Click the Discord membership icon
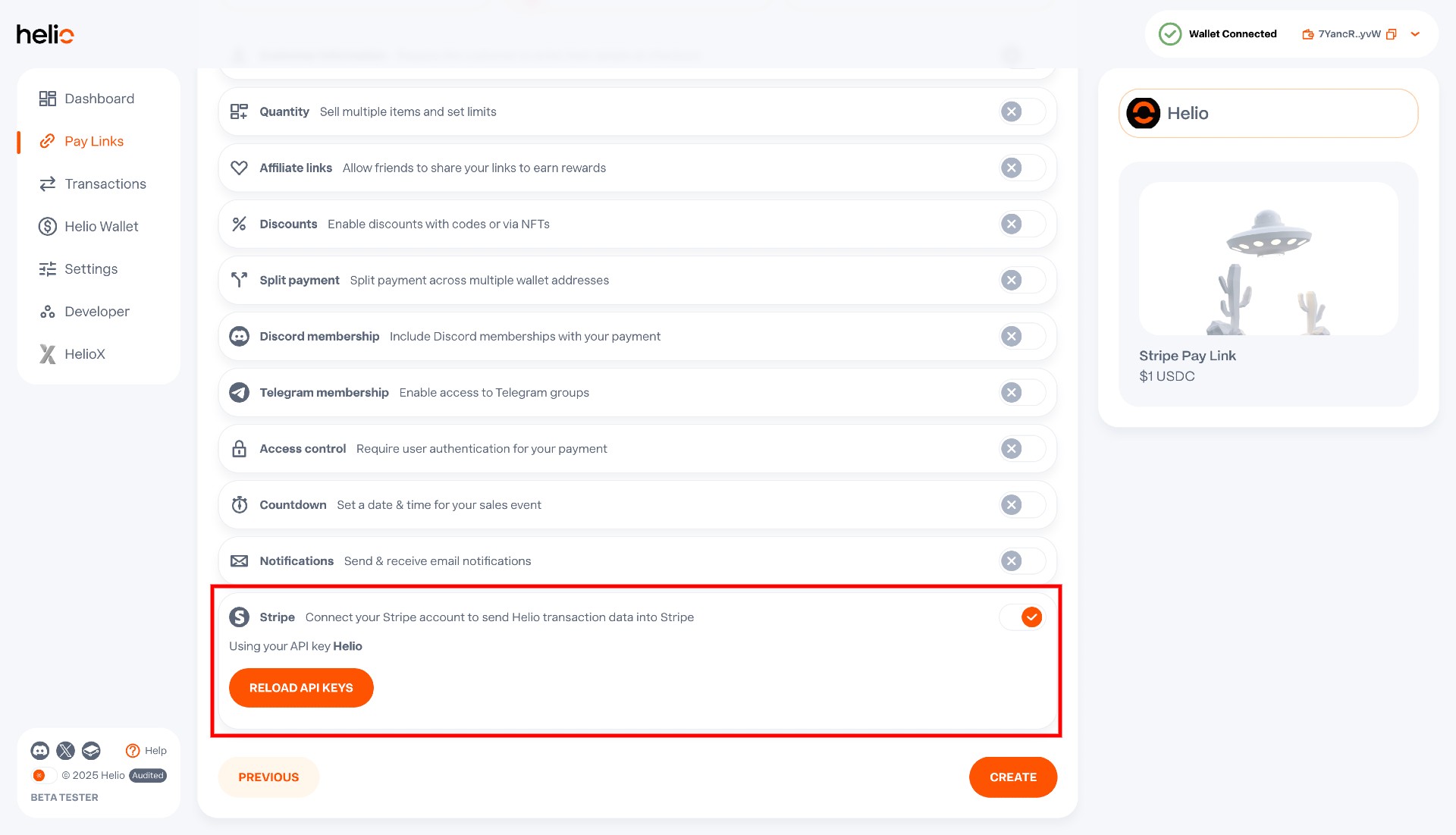The height and width of the screenshot is (835, 1456). [239, 336]
